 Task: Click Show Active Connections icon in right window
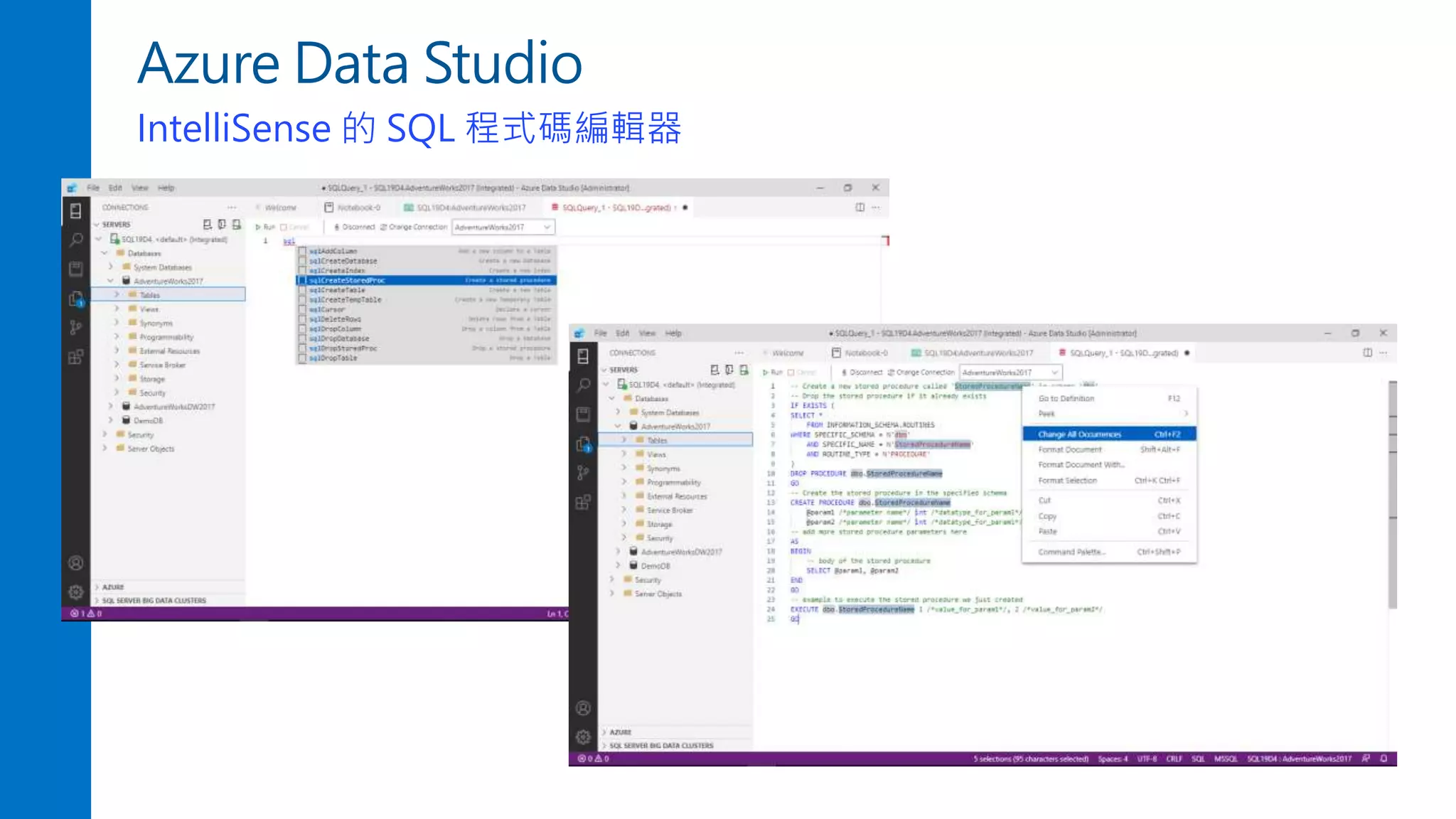pos(744,370)
